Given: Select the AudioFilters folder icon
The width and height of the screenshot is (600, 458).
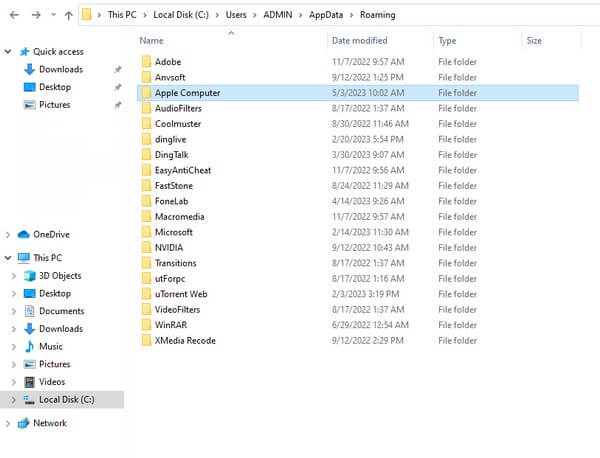Looking at the screenshot, I should [x=146, y=108].
